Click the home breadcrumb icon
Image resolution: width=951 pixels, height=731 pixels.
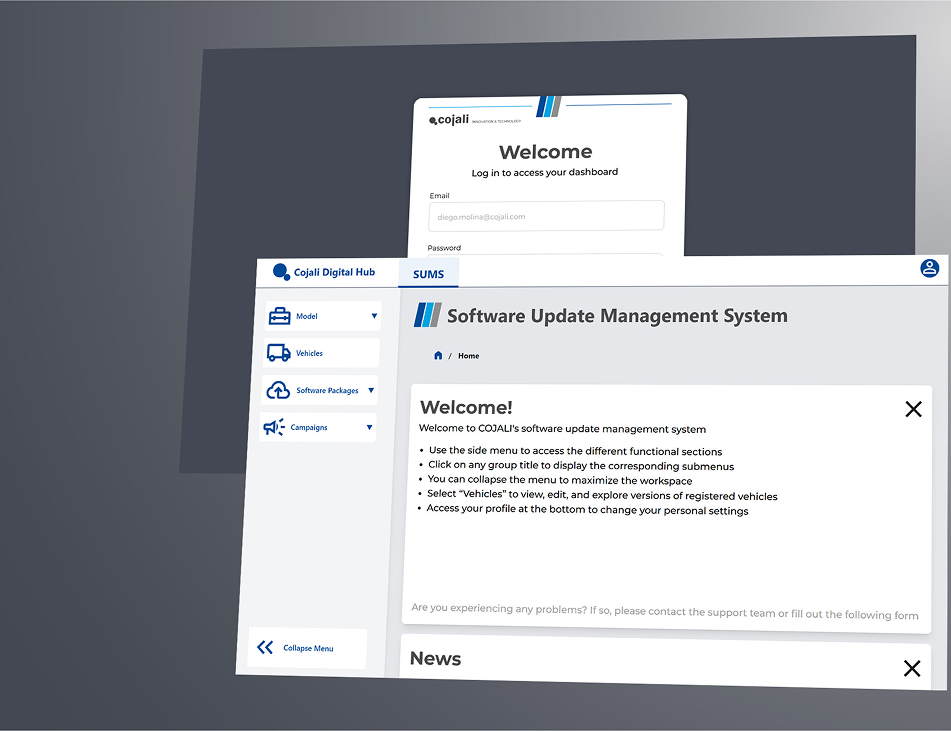click(x=438, y=356)
